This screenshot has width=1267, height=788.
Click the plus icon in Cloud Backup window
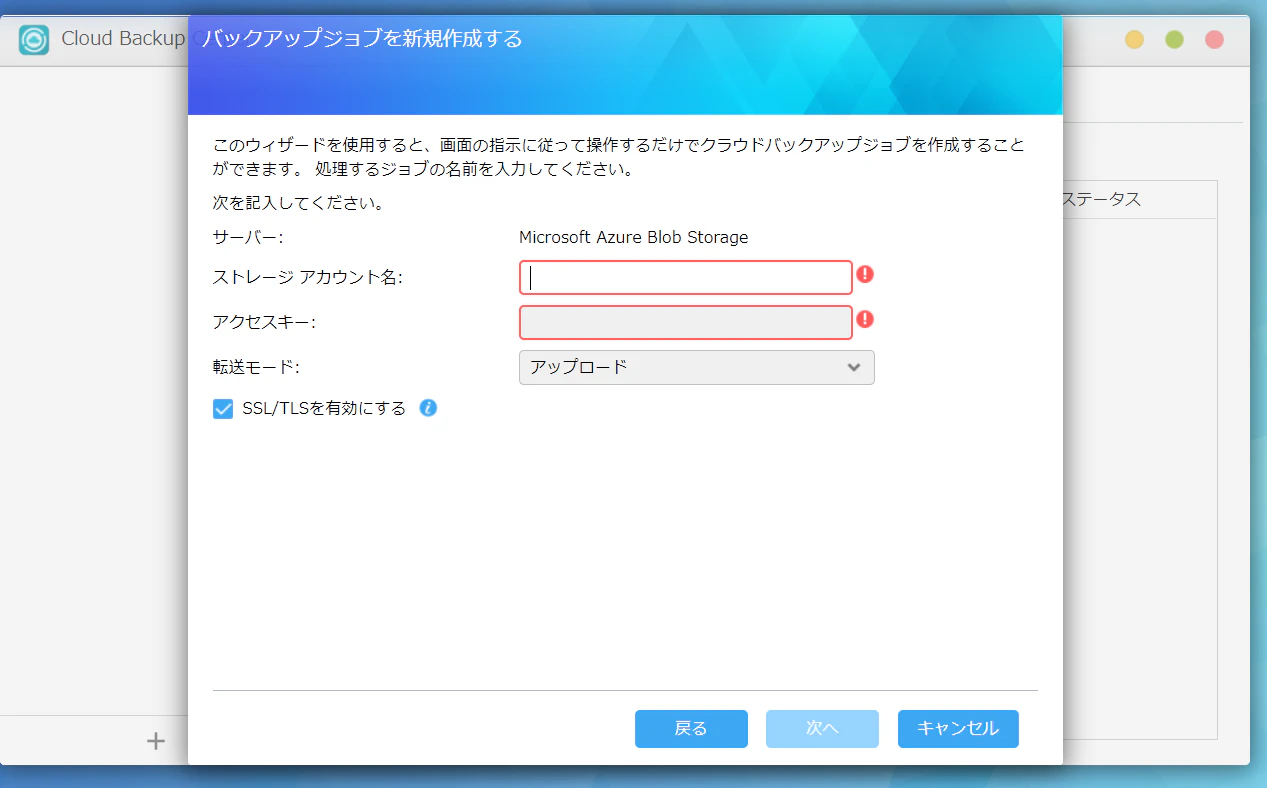[x=155, y=741]
